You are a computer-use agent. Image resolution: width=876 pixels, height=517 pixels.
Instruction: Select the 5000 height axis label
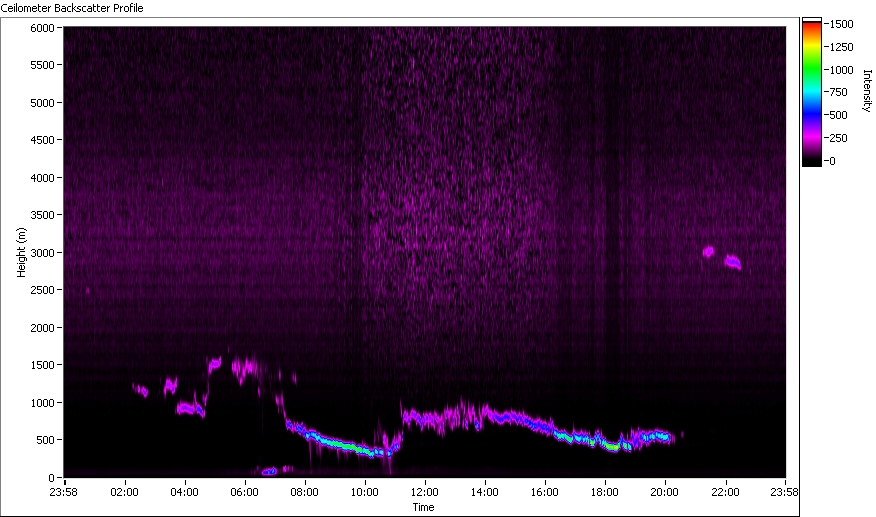[42, 103]
